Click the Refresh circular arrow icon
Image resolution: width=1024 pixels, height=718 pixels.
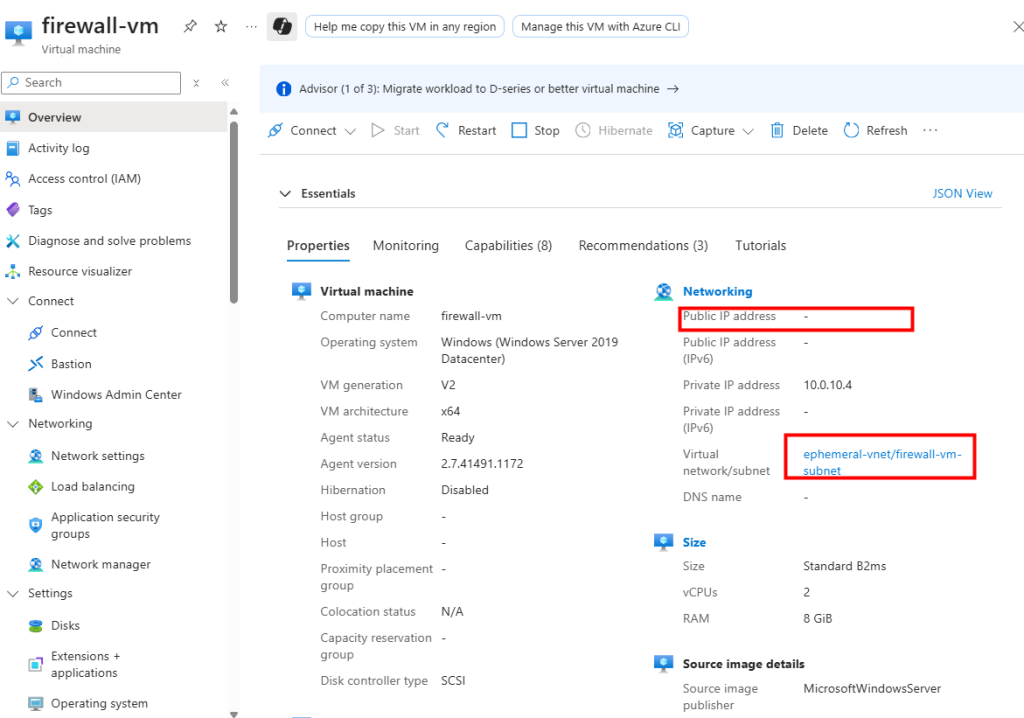[851, 130]
